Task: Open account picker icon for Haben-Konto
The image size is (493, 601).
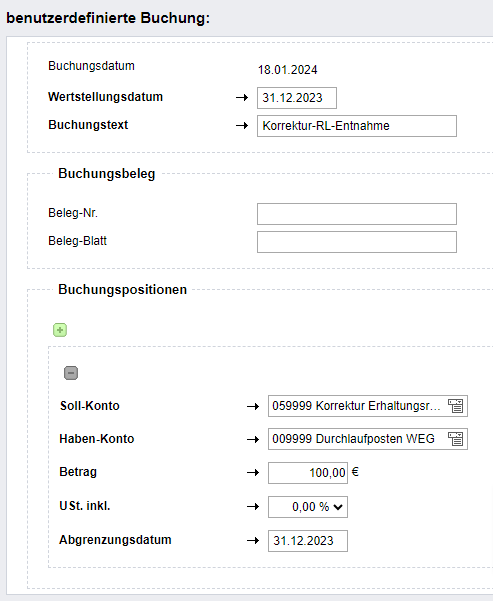Action: [x=455, y=439]
